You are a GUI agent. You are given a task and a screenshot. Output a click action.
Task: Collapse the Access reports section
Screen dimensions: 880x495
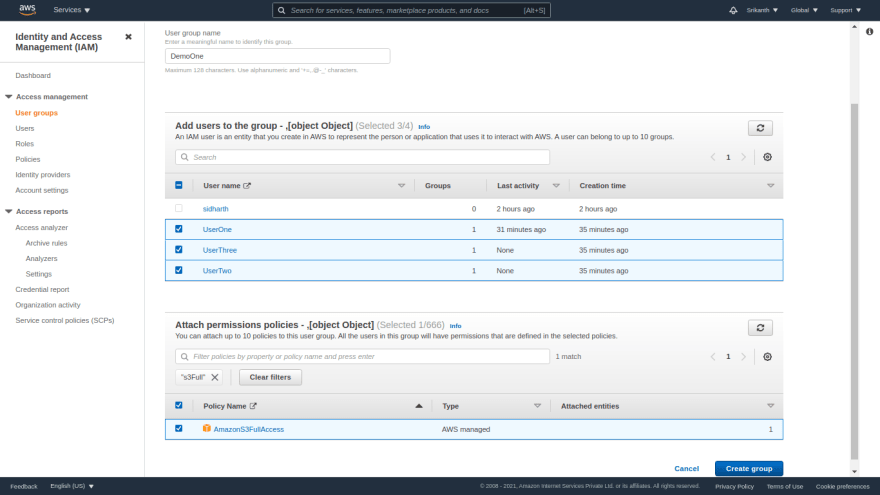pos(8,212)
